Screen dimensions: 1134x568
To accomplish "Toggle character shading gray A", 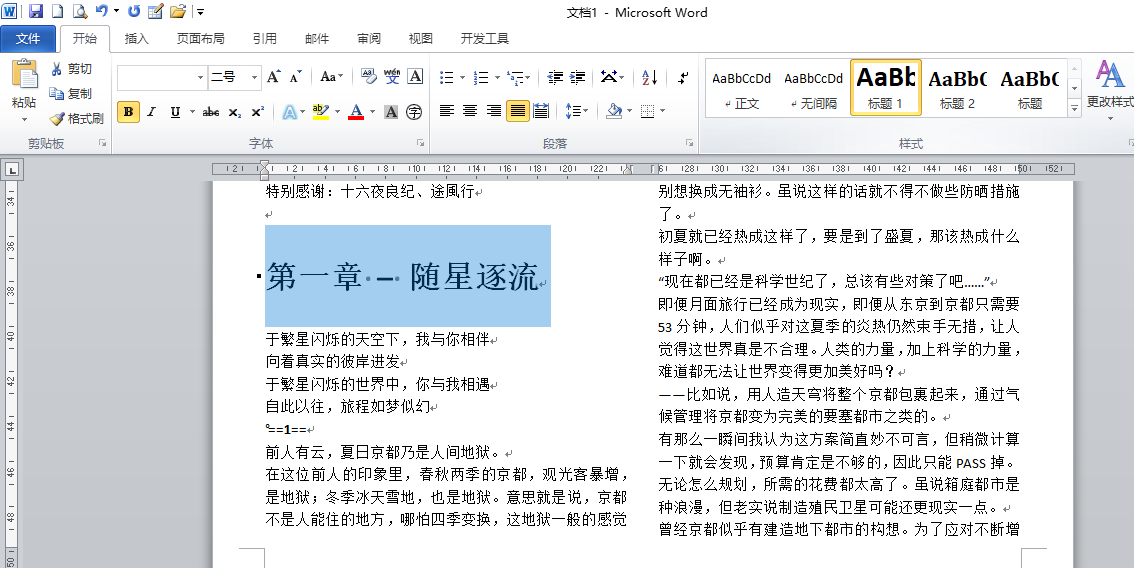I will (x=391, y=111).
